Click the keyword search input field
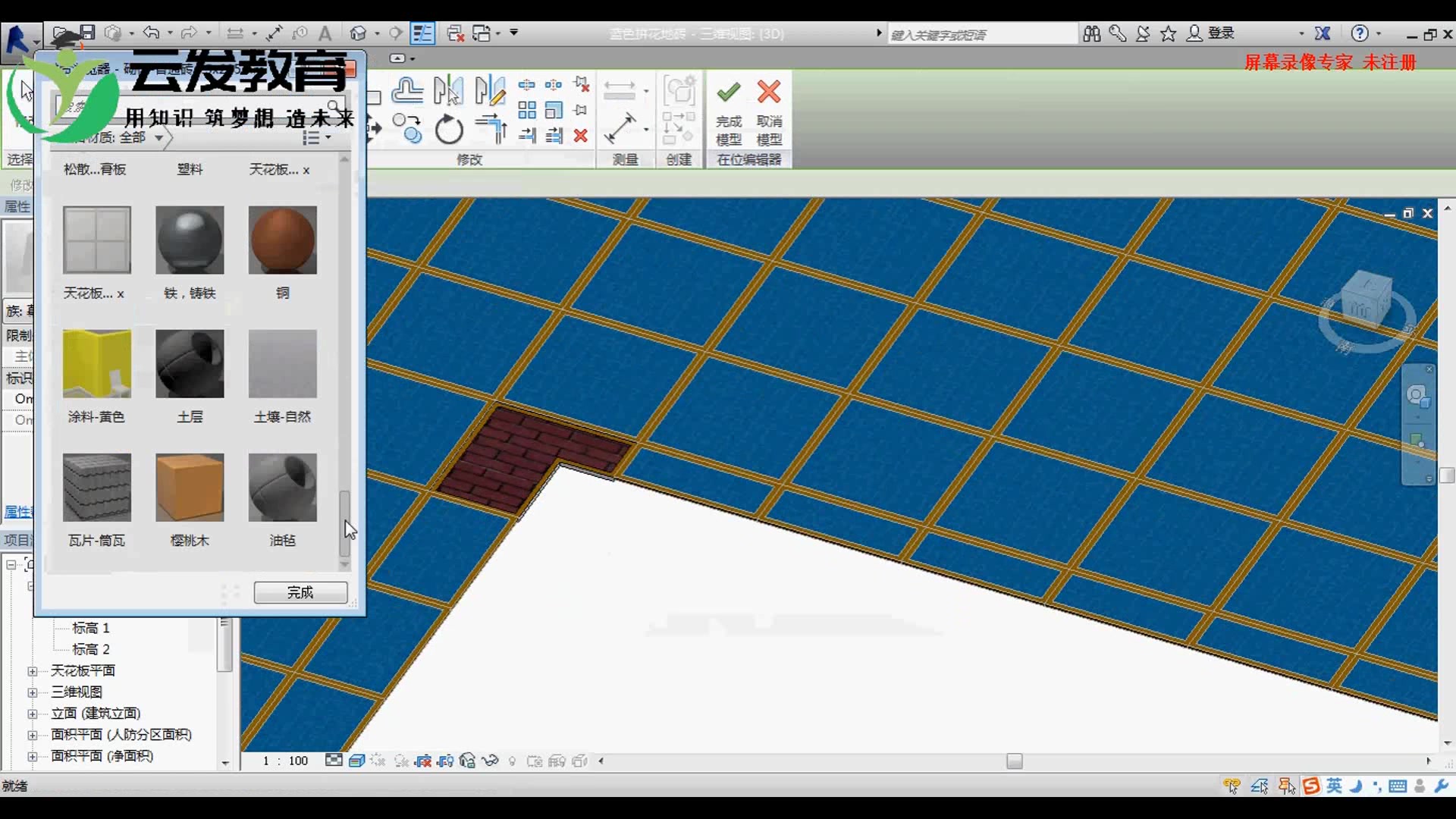This screenshot has height=819, width=1456. click(981, 34)
